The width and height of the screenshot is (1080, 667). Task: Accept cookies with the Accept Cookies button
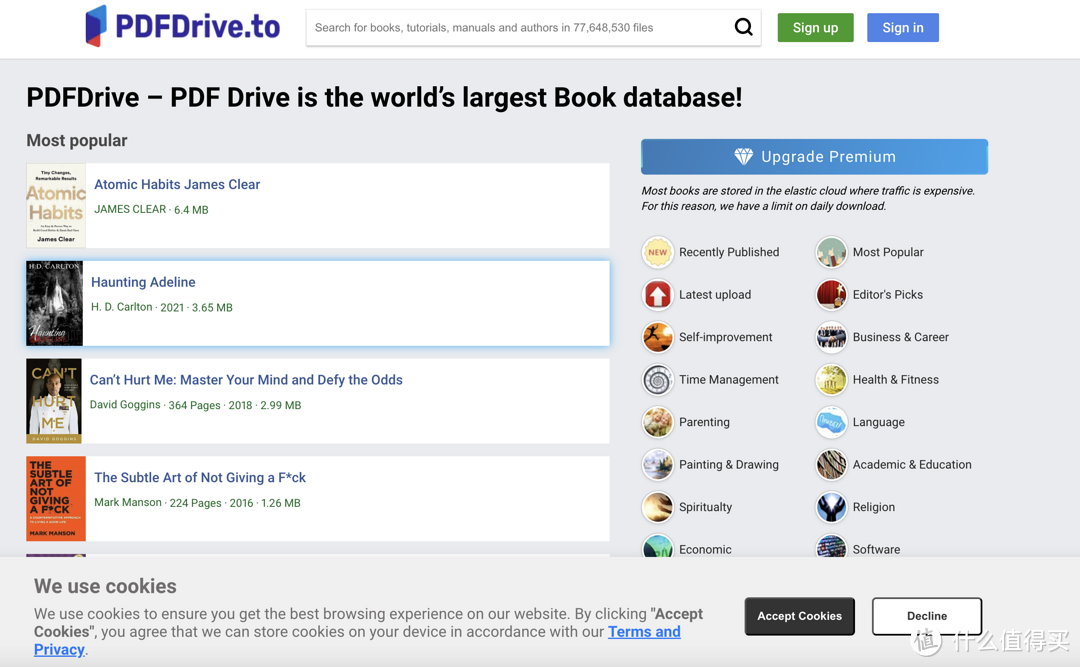(800, 616)
